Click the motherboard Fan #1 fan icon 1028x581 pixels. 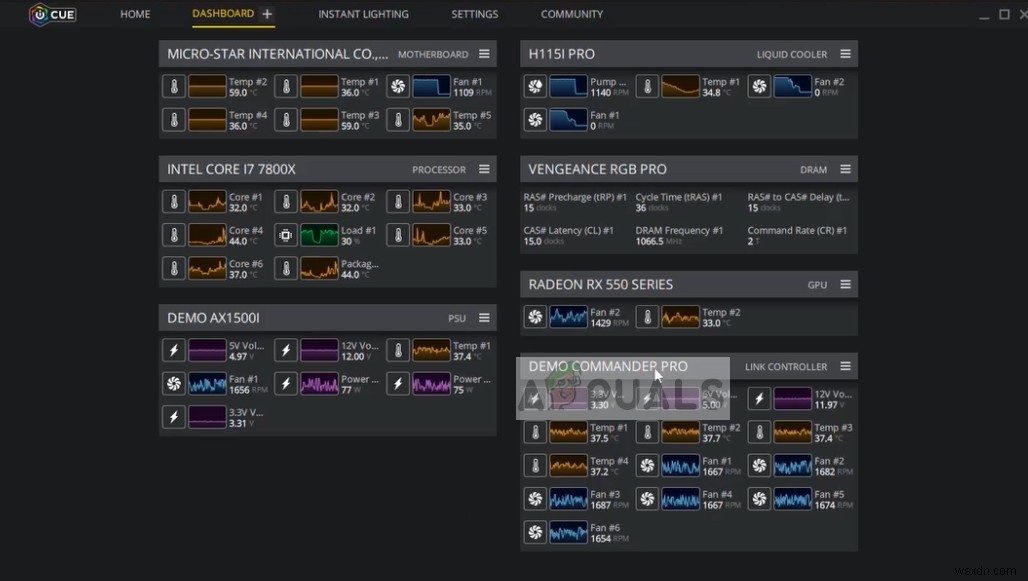398,87
